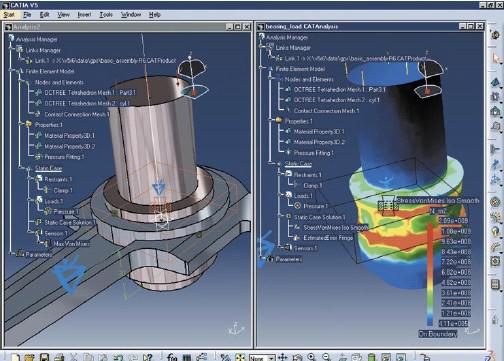Open the Help menu
Viewport: 504px width, 361px height.
tap(155, 15)
